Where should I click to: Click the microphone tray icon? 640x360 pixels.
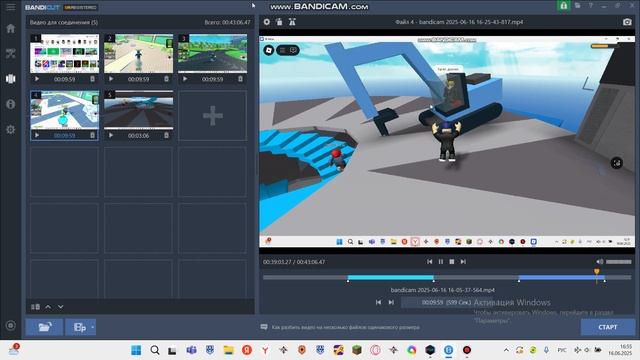point(546,350)
